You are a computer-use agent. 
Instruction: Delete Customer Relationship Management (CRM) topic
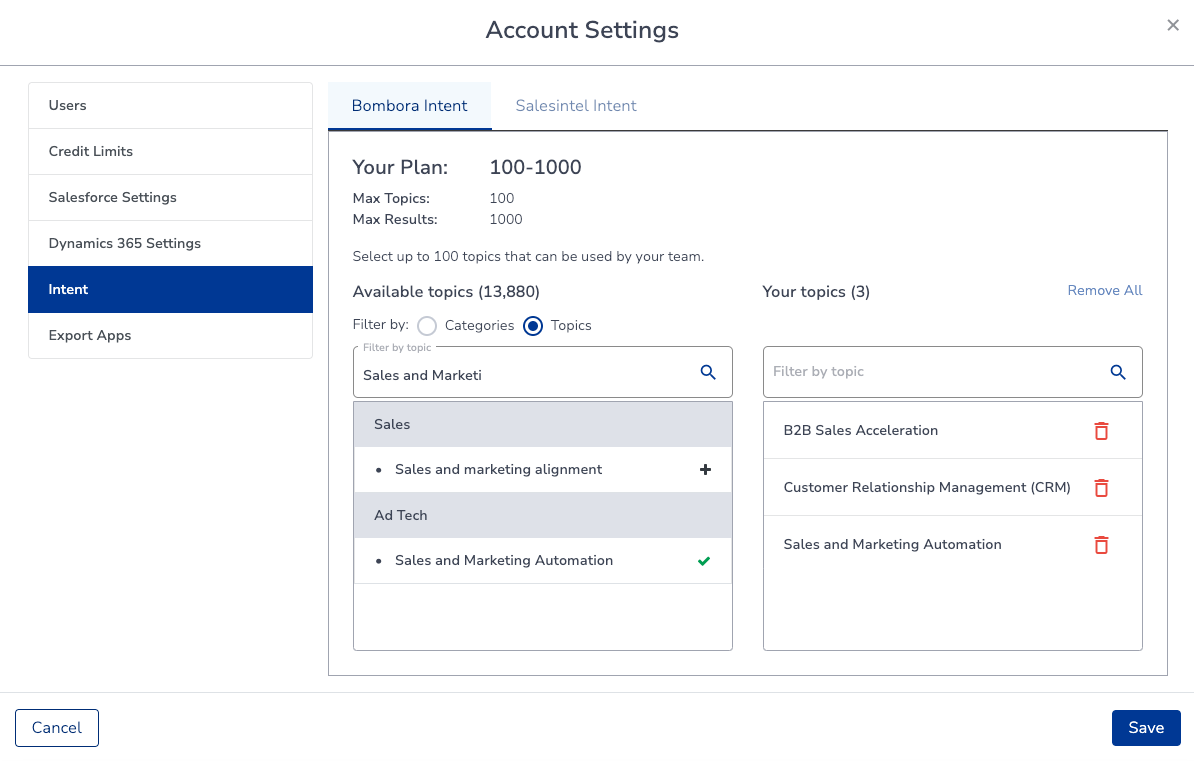pos(1101,488)
